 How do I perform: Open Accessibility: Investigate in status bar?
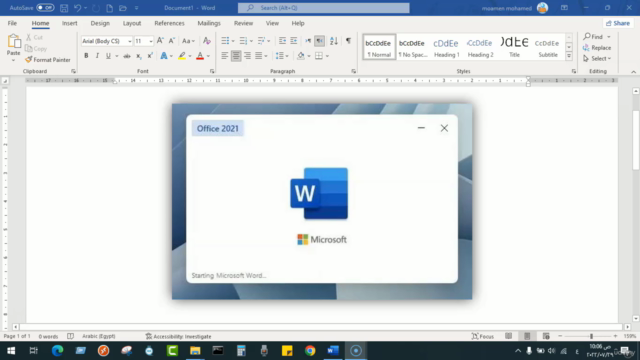pyautogui.click(x=178, y=336)
